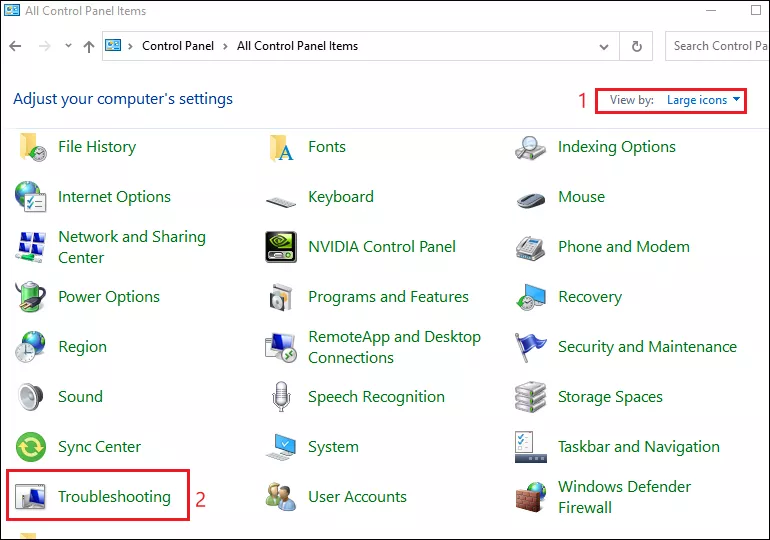The width and height of the screenshot is (770, 540).
Task: Click the Mouse icon
Action: [x=531, y=200]
